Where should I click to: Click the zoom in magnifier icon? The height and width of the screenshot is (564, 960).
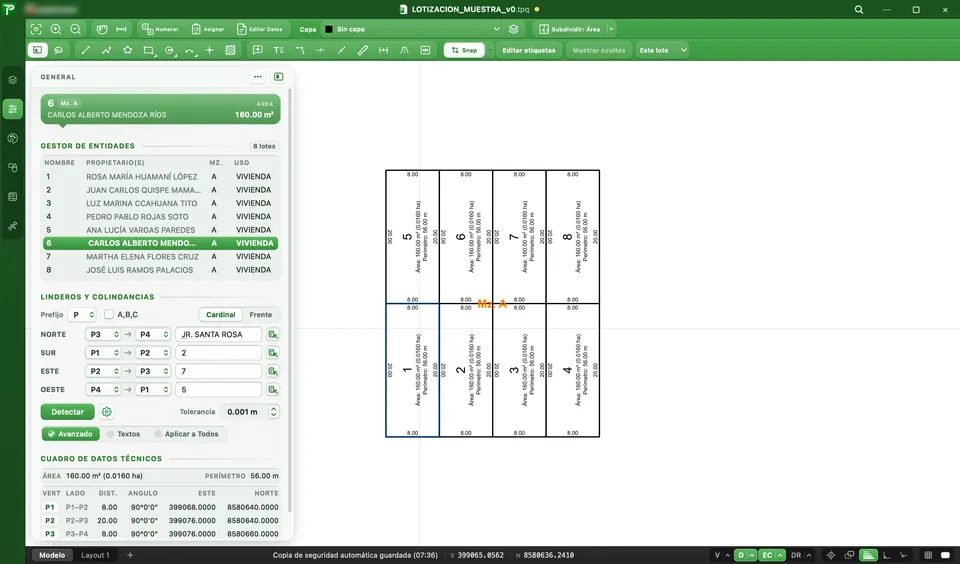click(56, 29)
